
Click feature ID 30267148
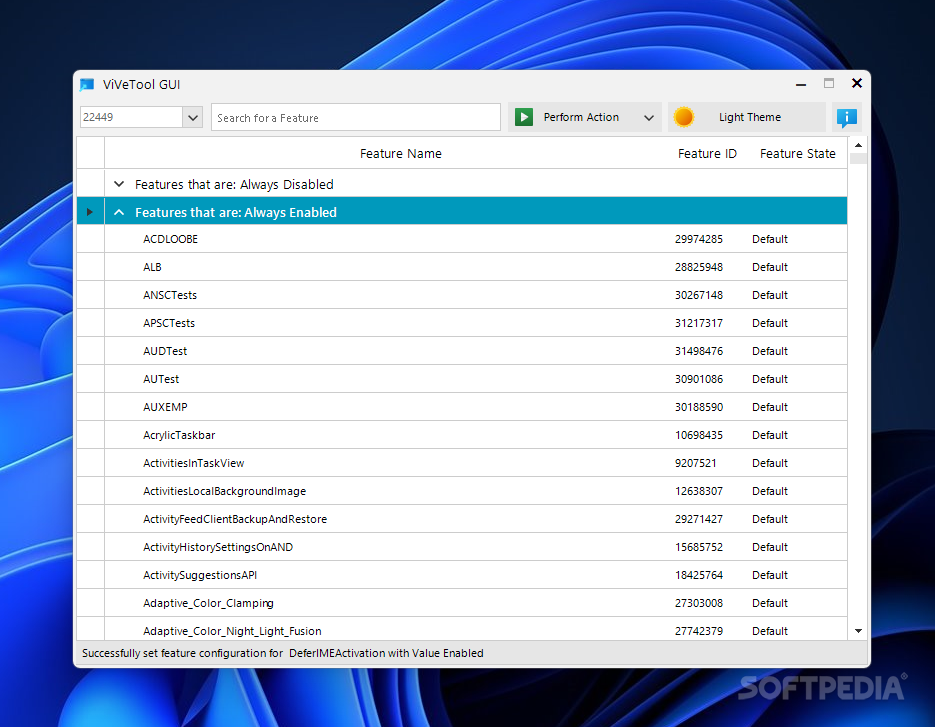tap(698, 295)
